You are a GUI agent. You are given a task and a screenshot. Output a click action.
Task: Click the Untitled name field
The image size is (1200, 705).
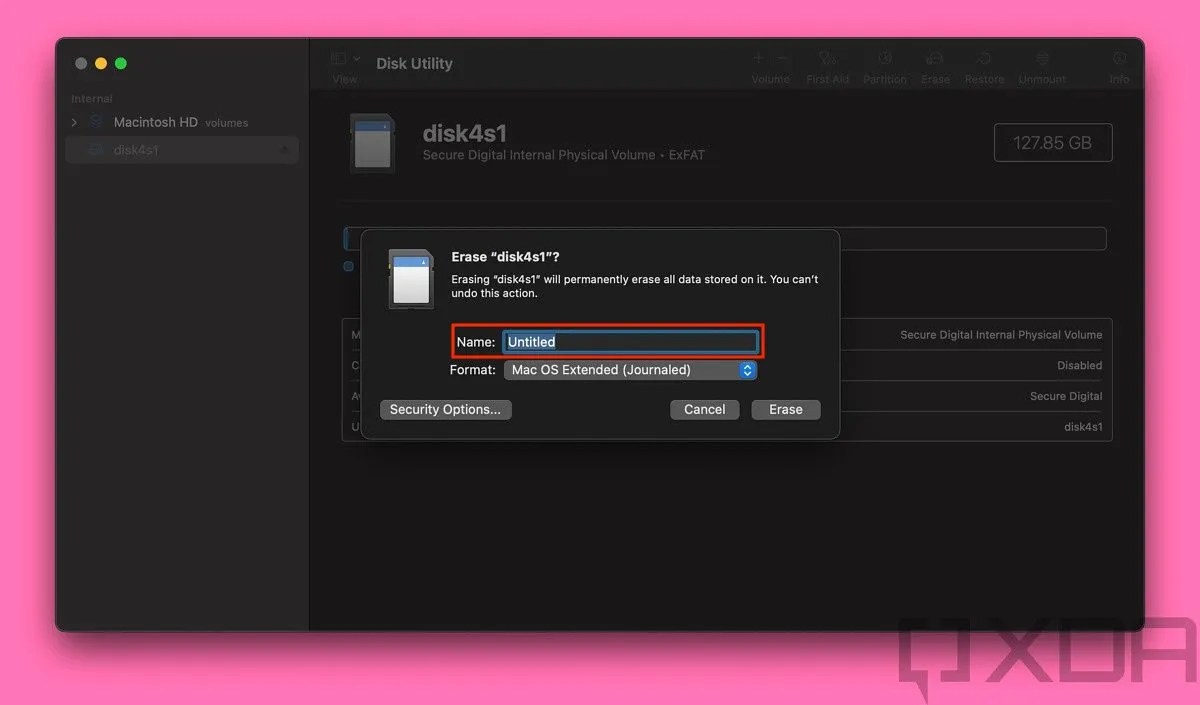(631, 341)
